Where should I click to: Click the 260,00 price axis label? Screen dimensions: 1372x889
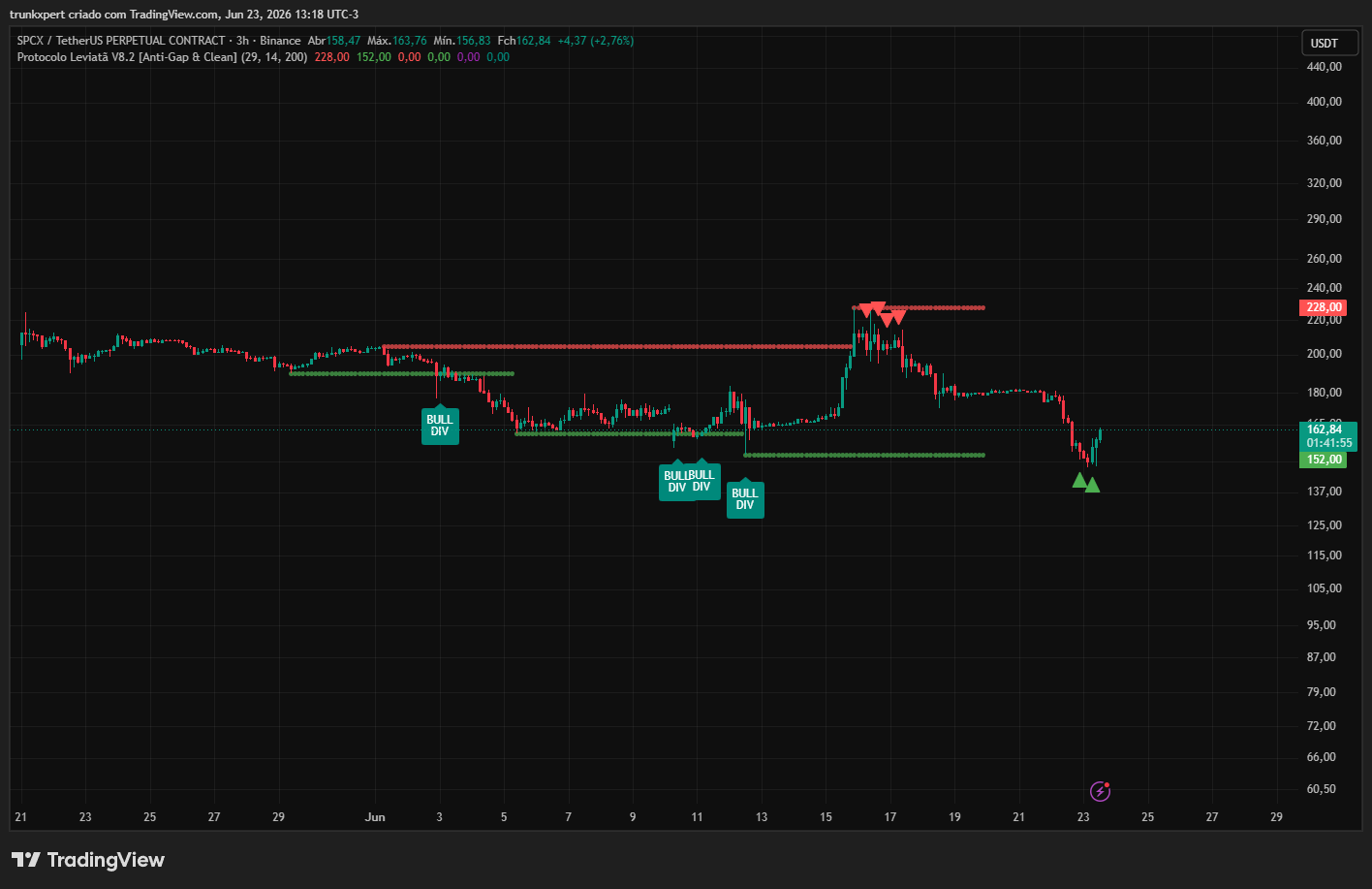click(1324, 259)
